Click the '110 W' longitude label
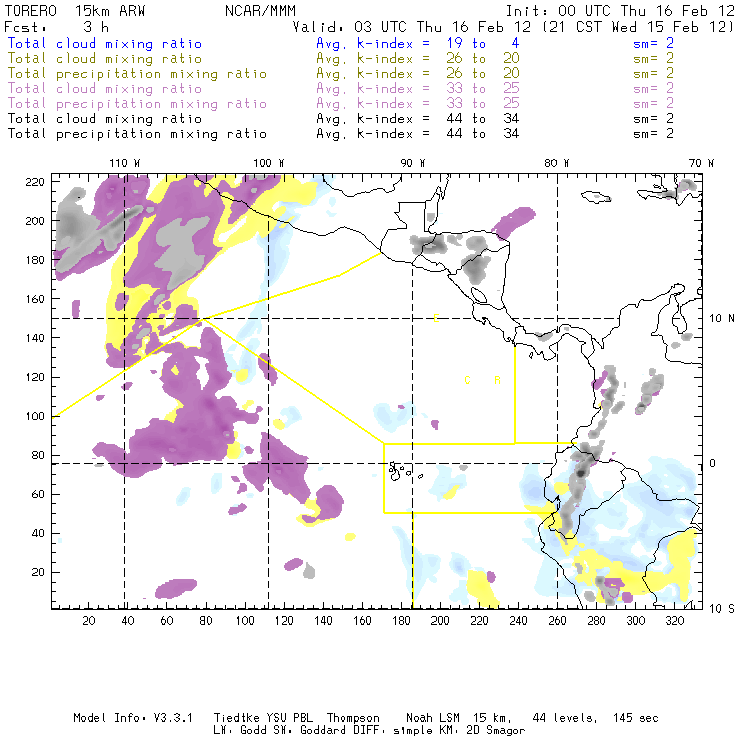740x740 pixels. pyautogui.click(x=125, y=163)
